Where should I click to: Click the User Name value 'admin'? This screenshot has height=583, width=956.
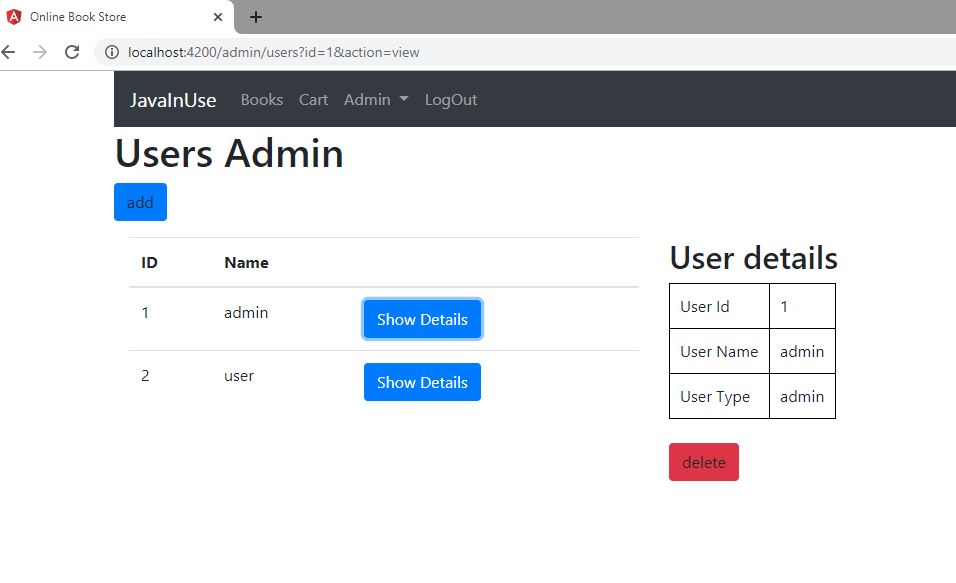tap(802, 352)
